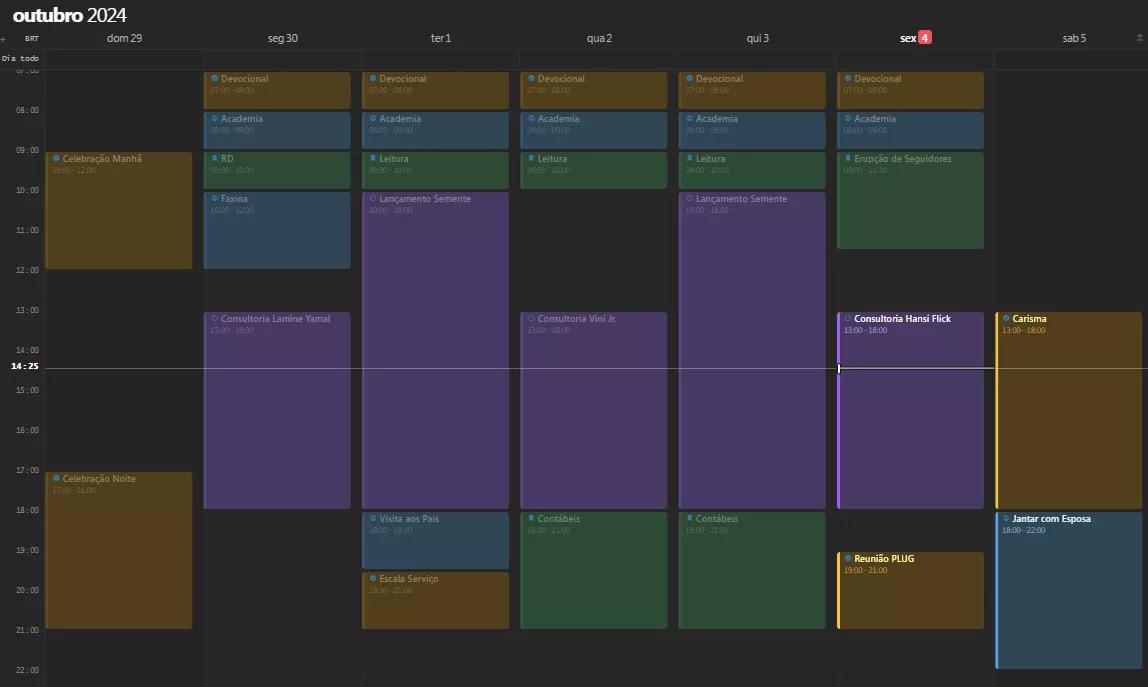This screenshot has height=687, width=1148.
Task: Click clock icon on Faxina event
Action: pyautogui.click(x=214, y=199)
